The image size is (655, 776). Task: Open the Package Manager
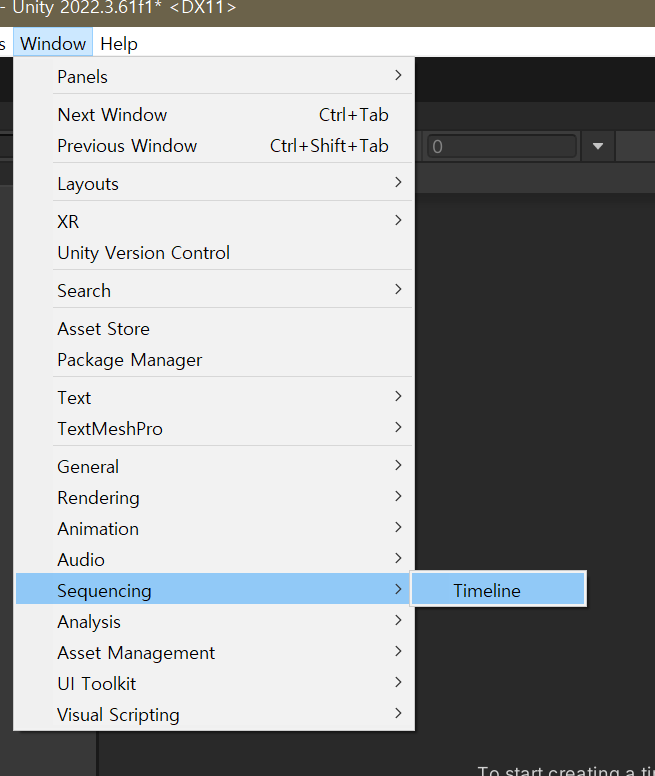[214, 360]
